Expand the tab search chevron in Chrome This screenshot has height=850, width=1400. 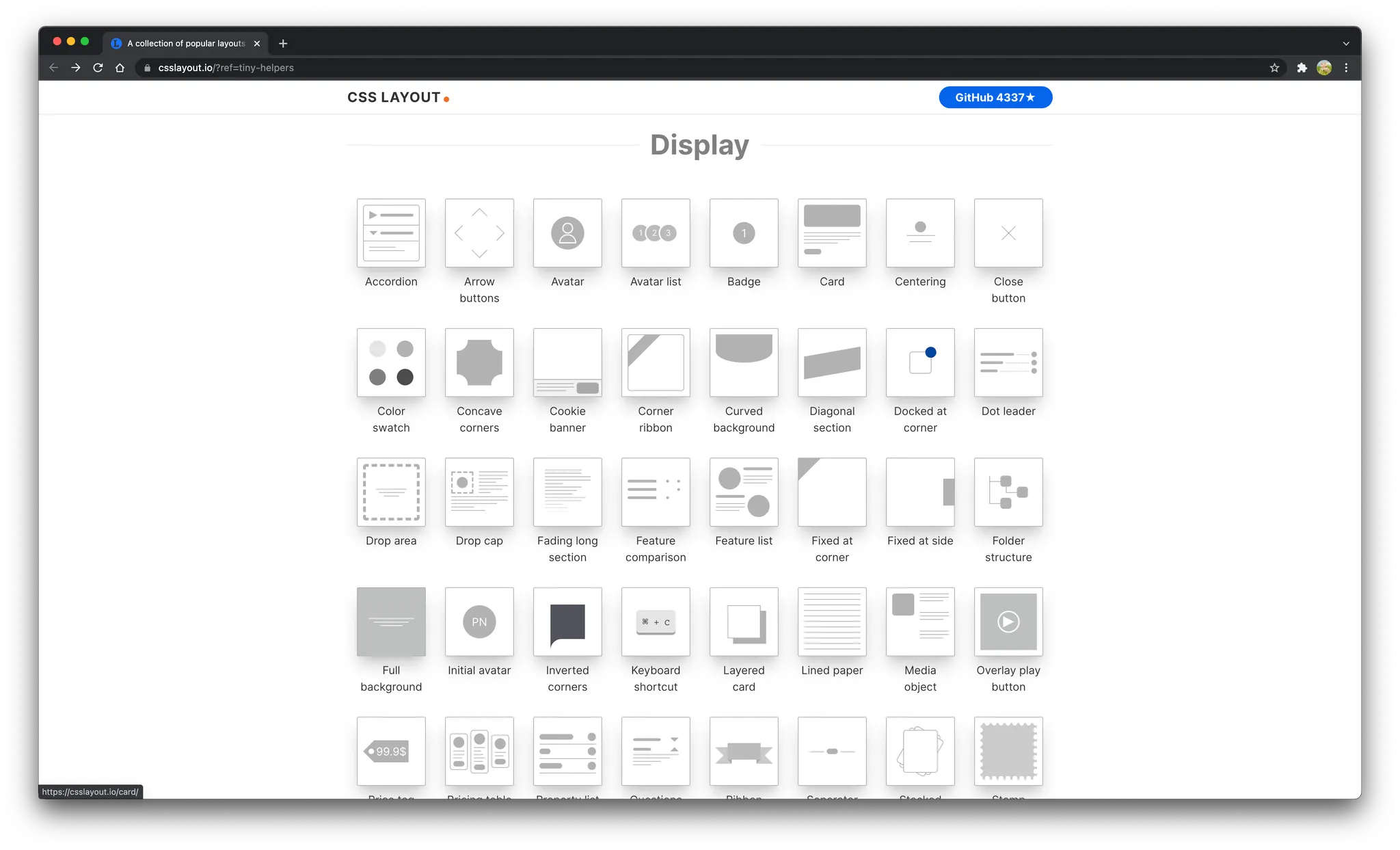click(1345, 43)
